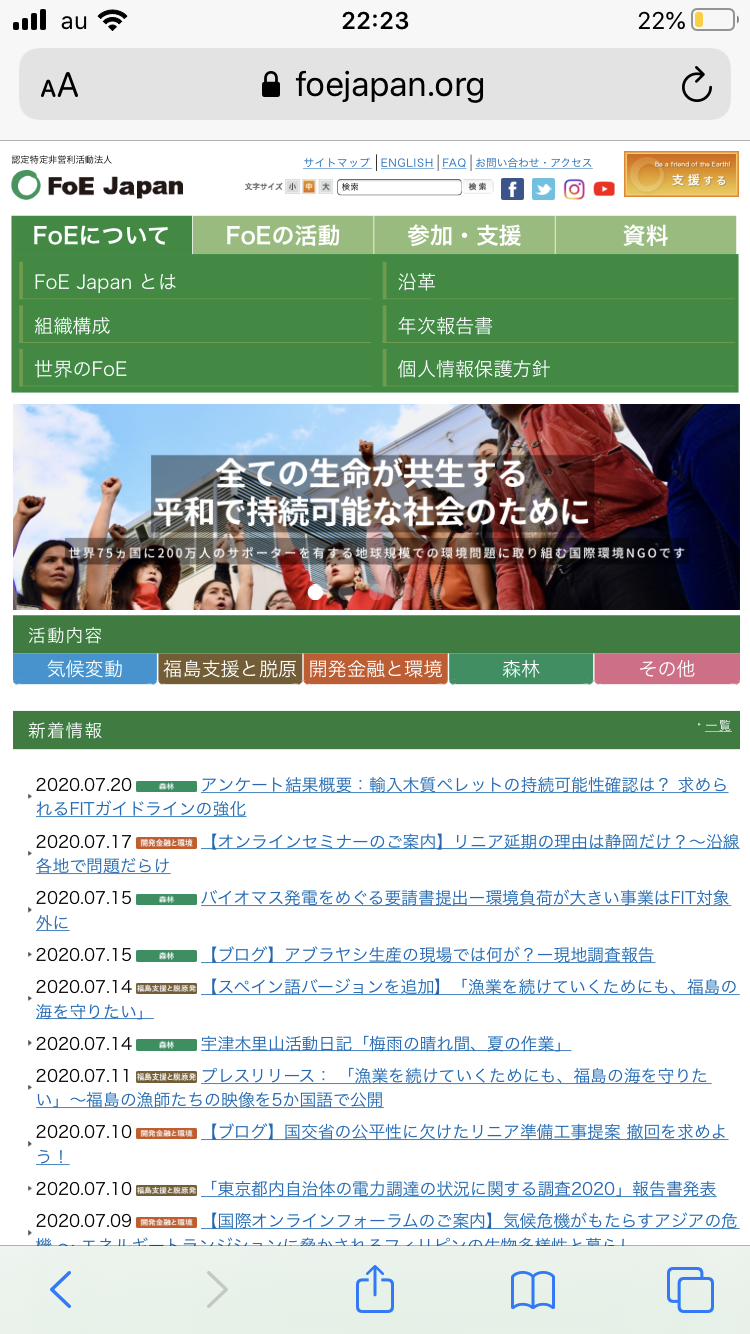This screenshot has height=1334, width=750.
Task: Open the YouTube icon link
Action: 604,189
